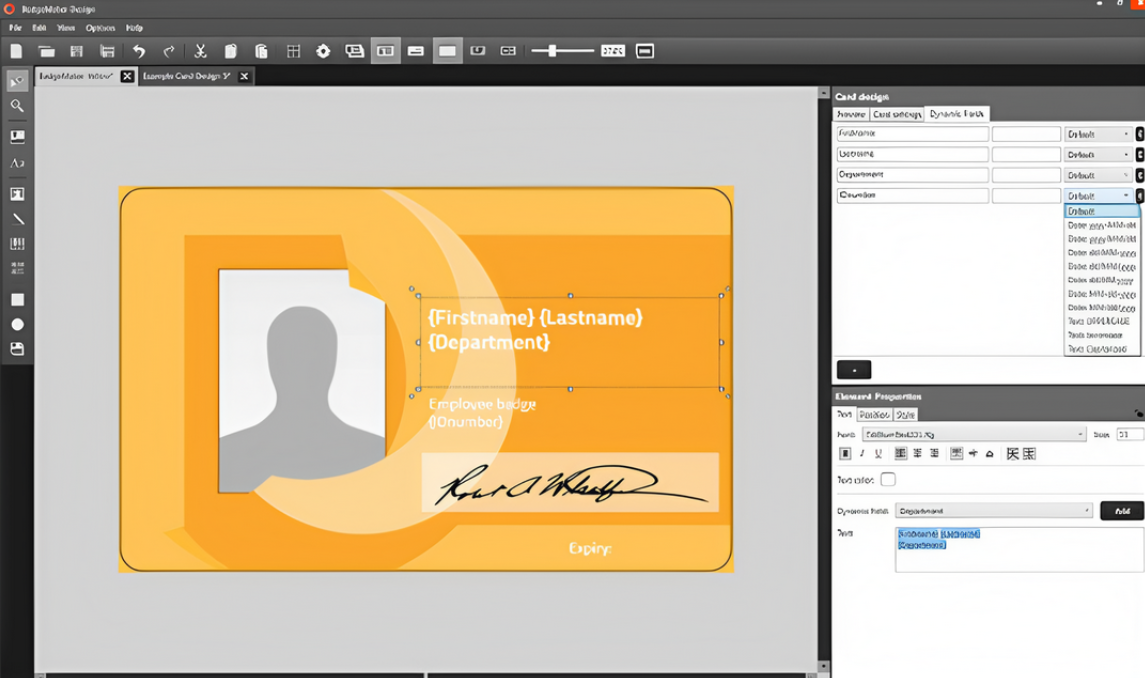This screenshot has width=1145, height=678.
Task: Select the magnifier Zoom tool
Action: (x=17, y=106)
